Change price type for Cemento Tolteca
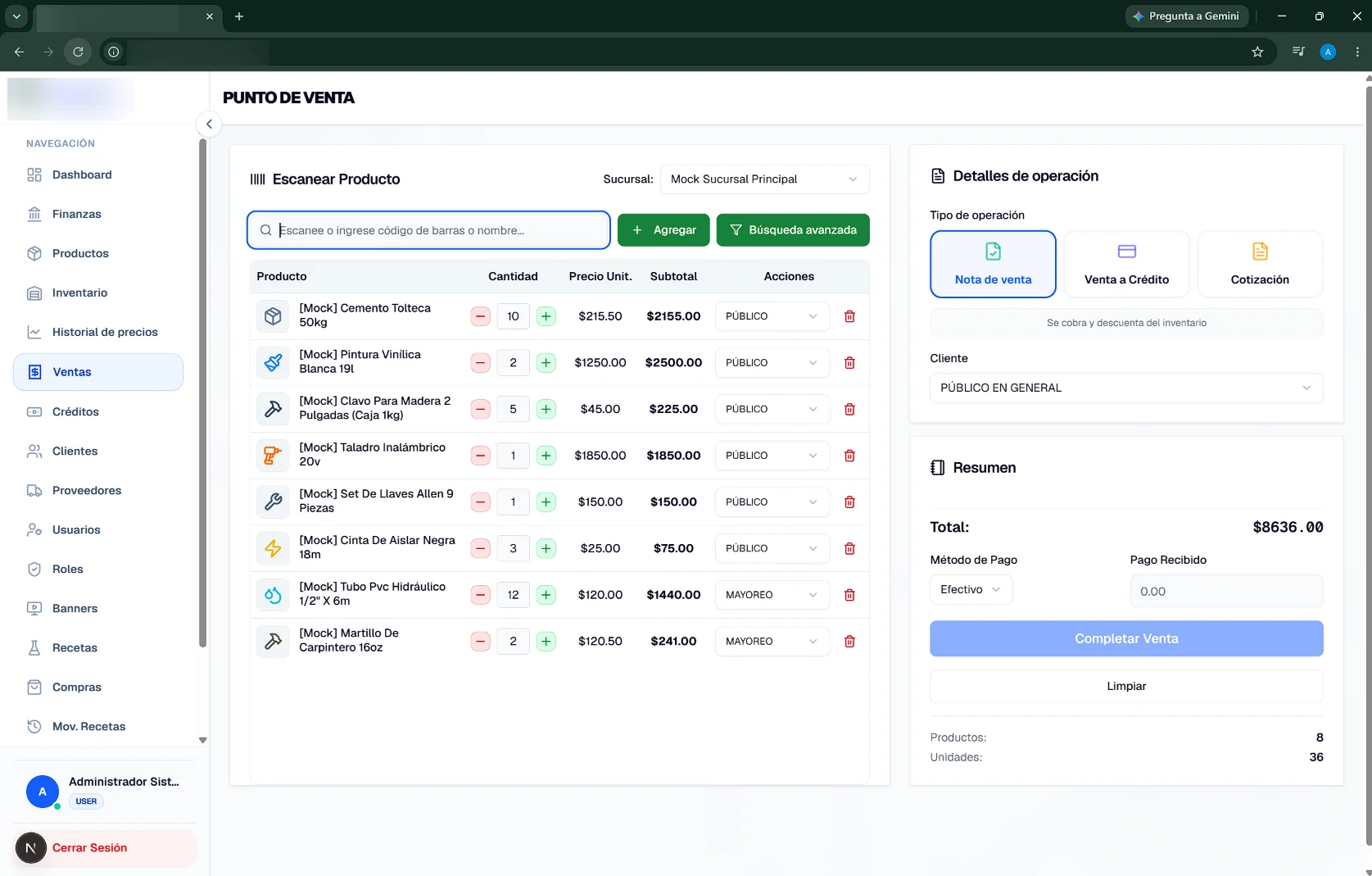The height and width of the screenshot is (876, 1372). point(772,316)
